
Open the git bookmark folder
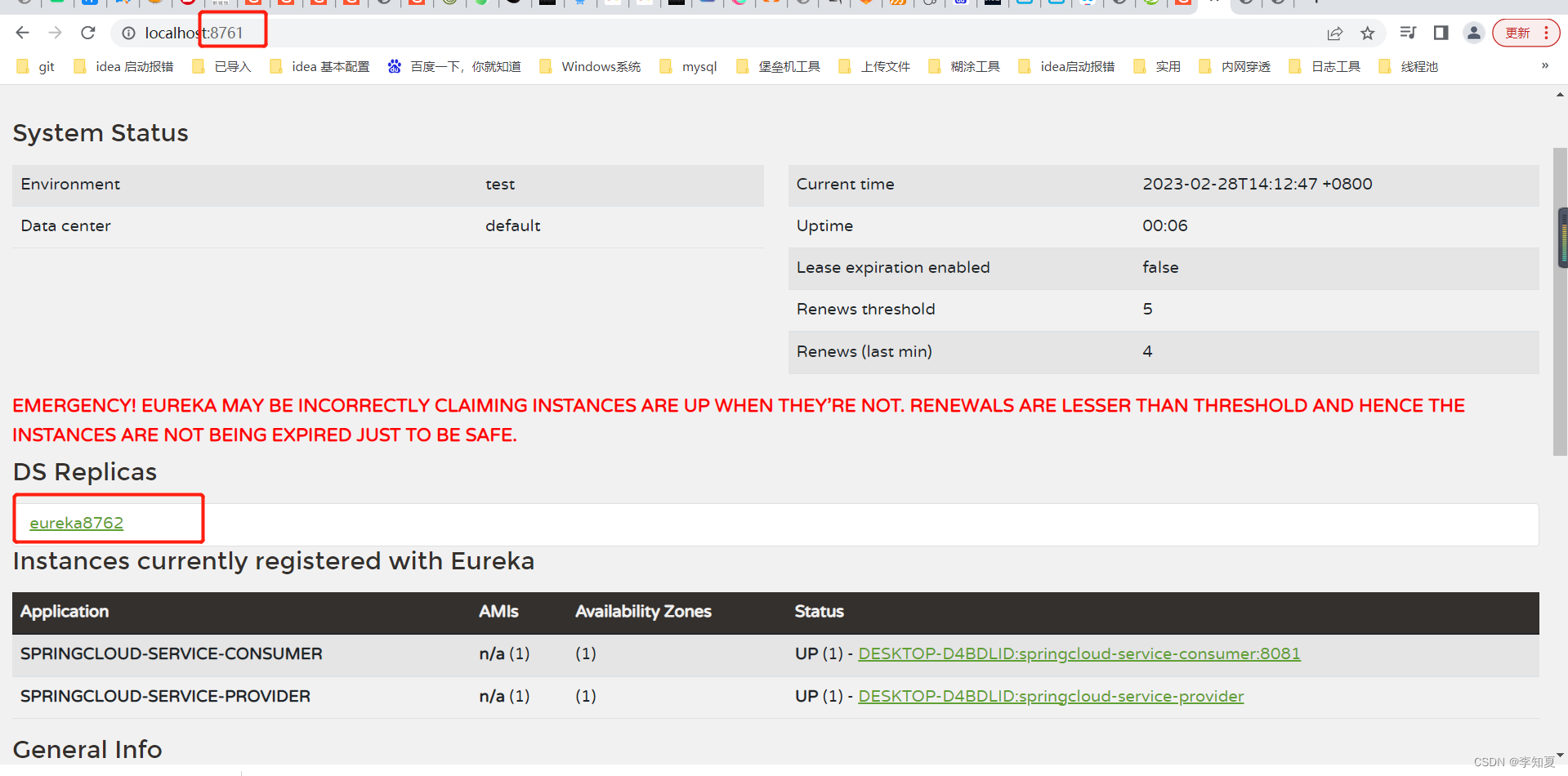36,66
